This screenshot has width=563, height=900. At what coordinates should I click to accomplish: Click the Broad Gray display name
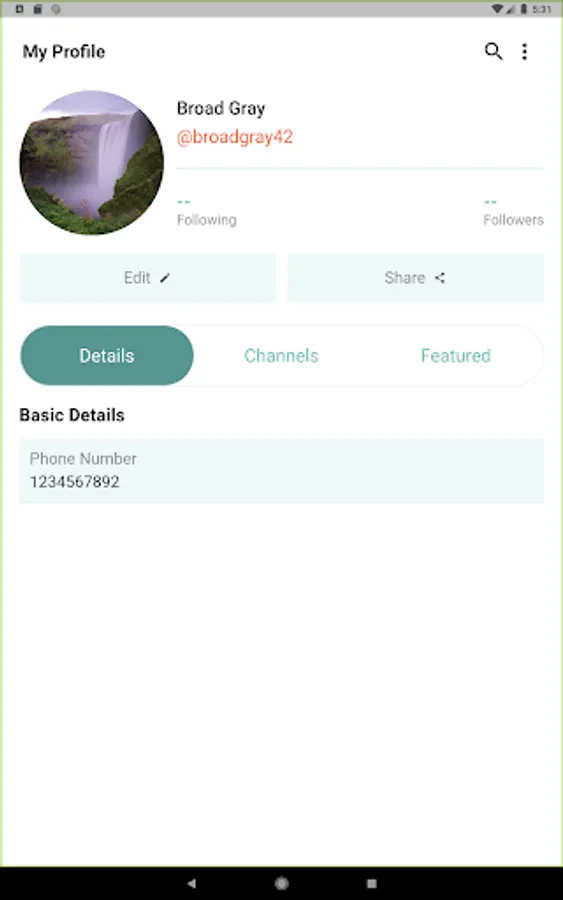click(x=221, y=108)
